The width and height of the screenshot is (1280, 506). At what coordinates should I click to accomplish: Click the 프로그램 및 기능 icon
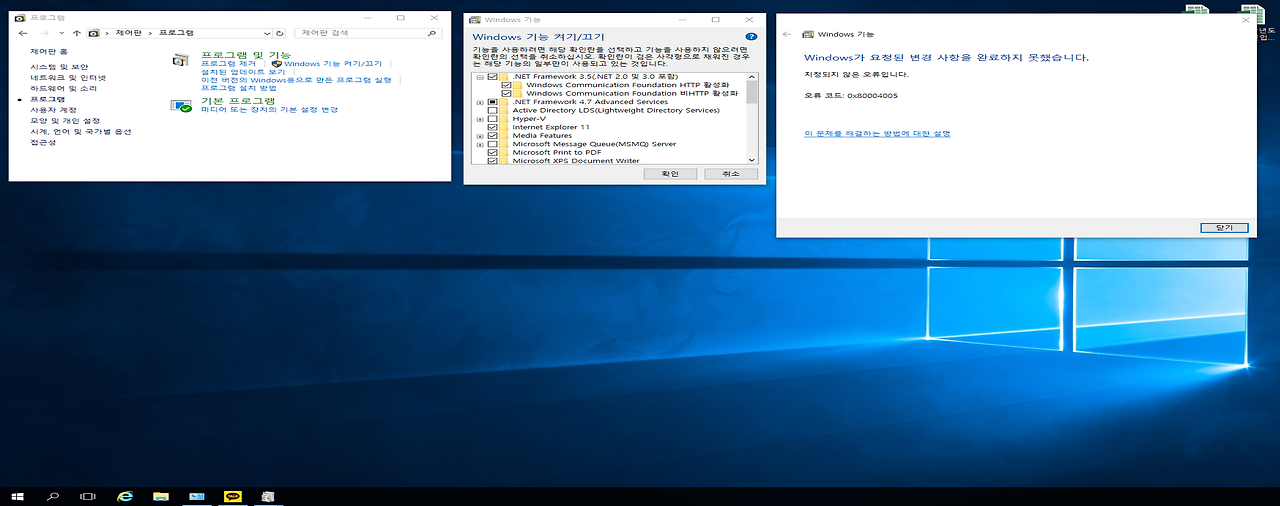pos(180,60)
